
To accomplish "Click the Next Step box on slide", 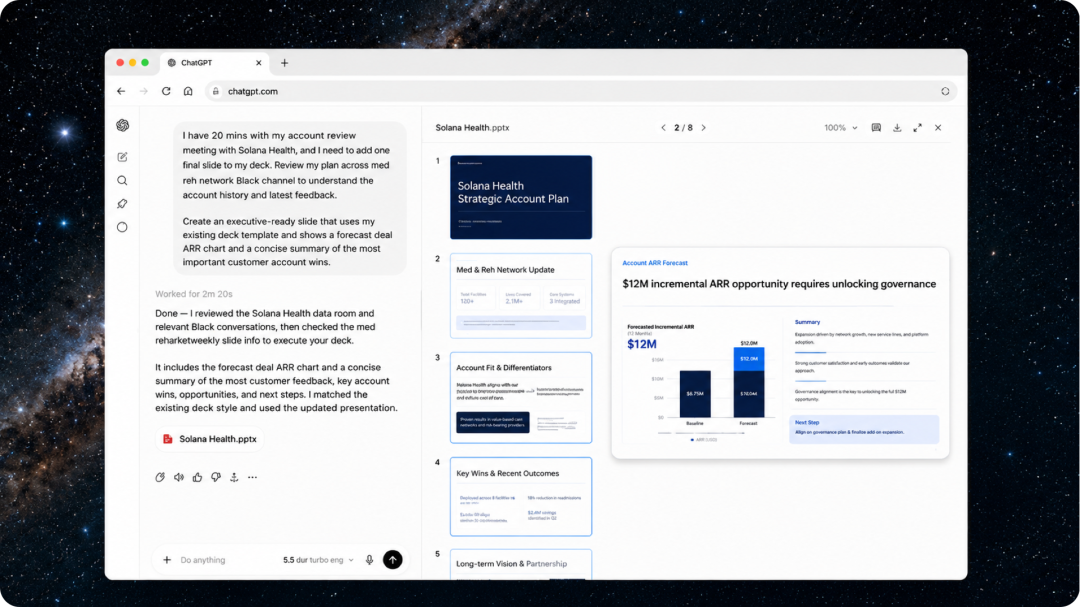I will pyautogui.click(x=864, y=429).
